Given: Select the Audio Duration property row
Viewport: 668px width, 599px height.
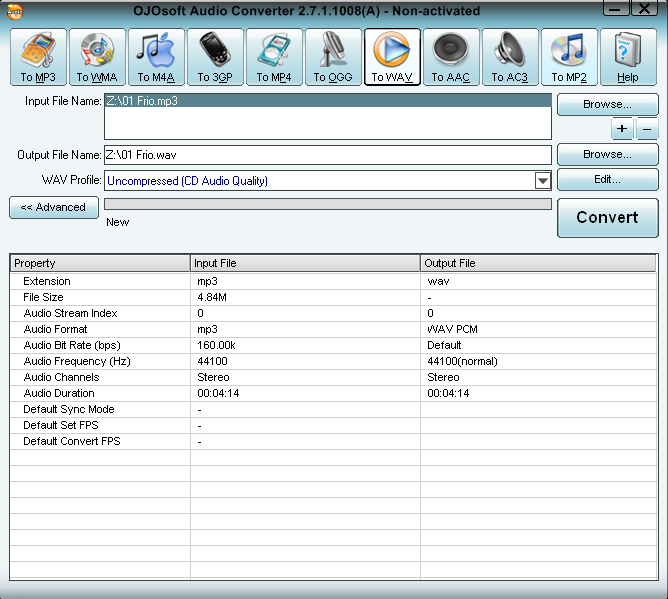Looking at the screenshot, I should tap(333, 393).
